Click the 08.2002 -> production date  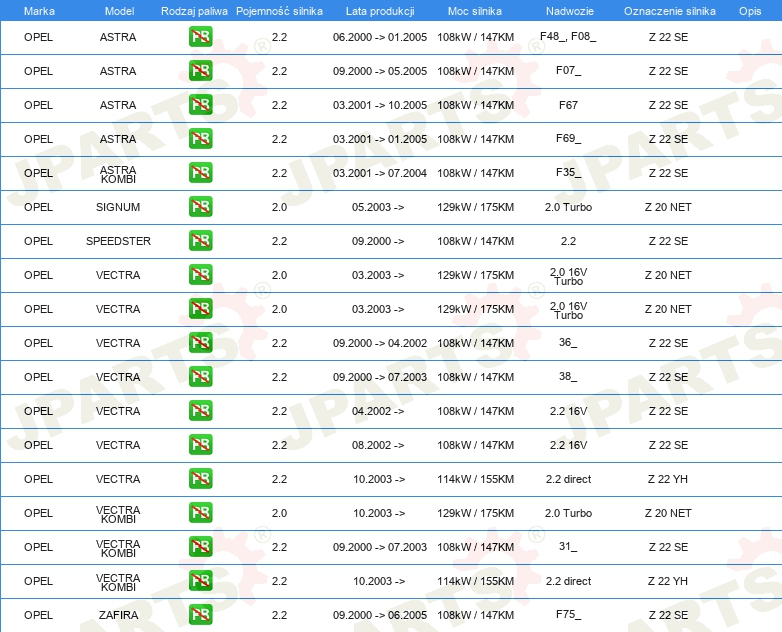(378, 445)
